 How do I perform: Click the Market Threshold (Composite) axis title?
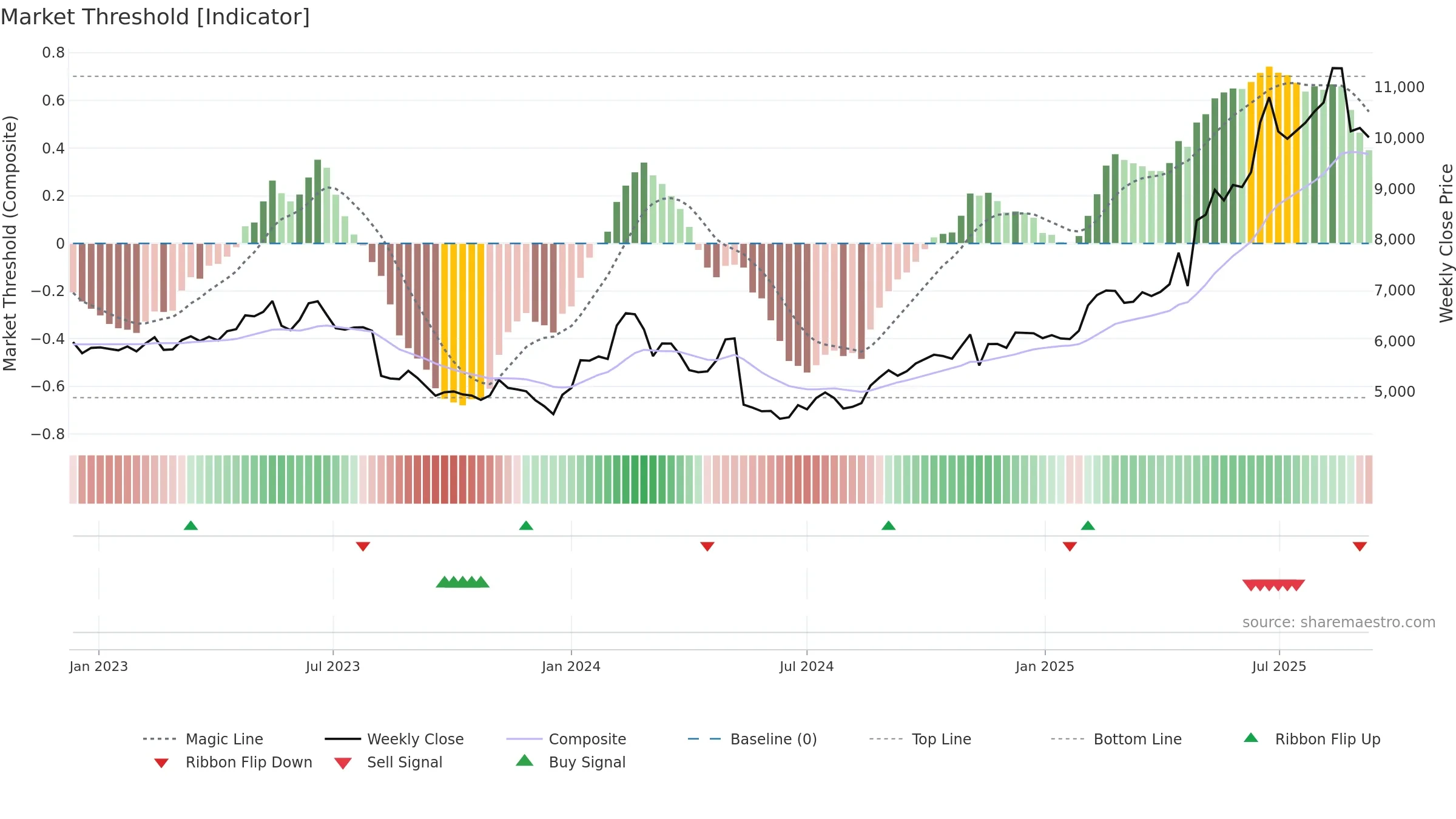pyautogui.click(x=10, y=243)
